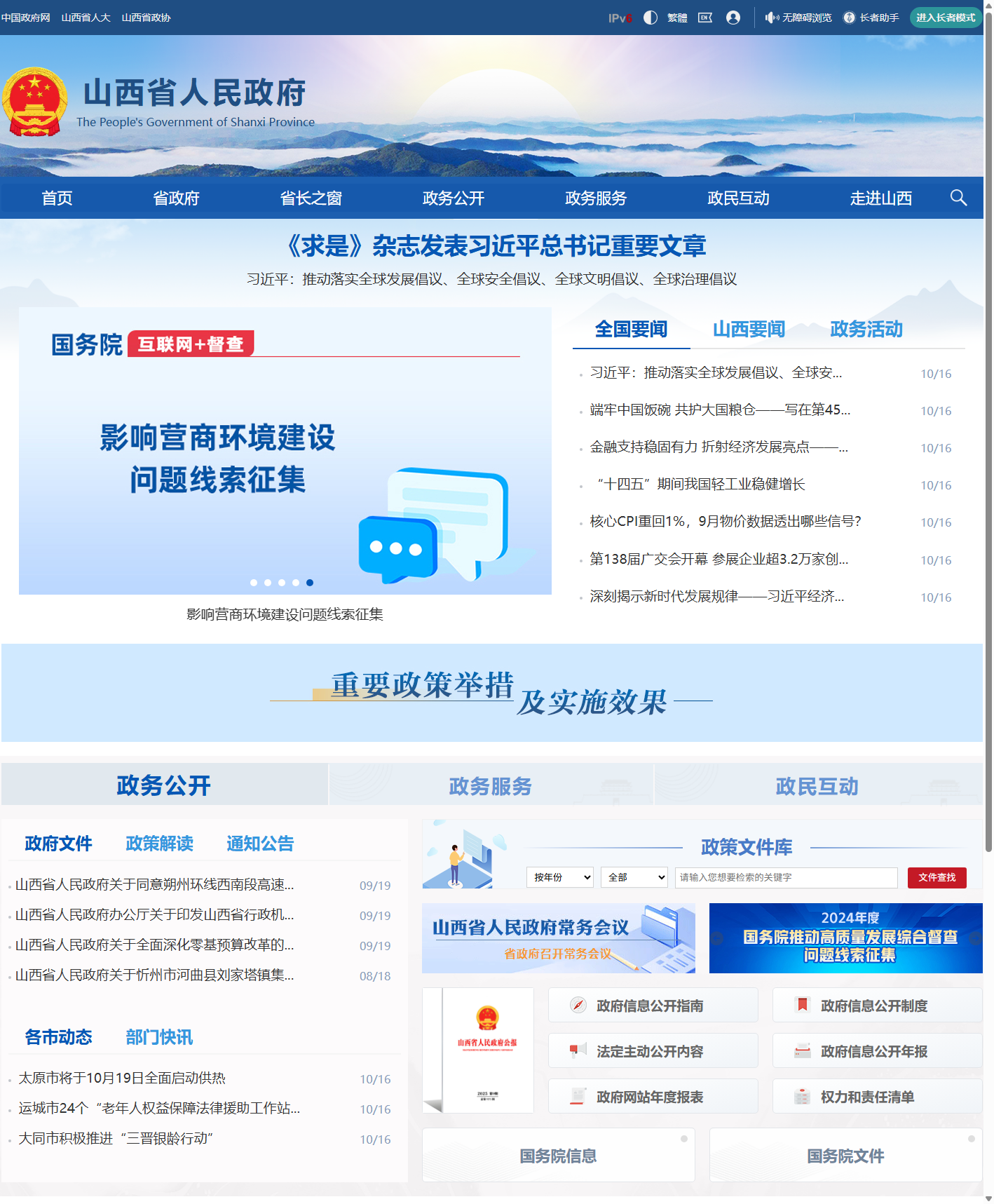Screen dimensions: 994x1204
Task: Open 政府信息公开制度 bookmark icon button
Action: [878, 1006]
